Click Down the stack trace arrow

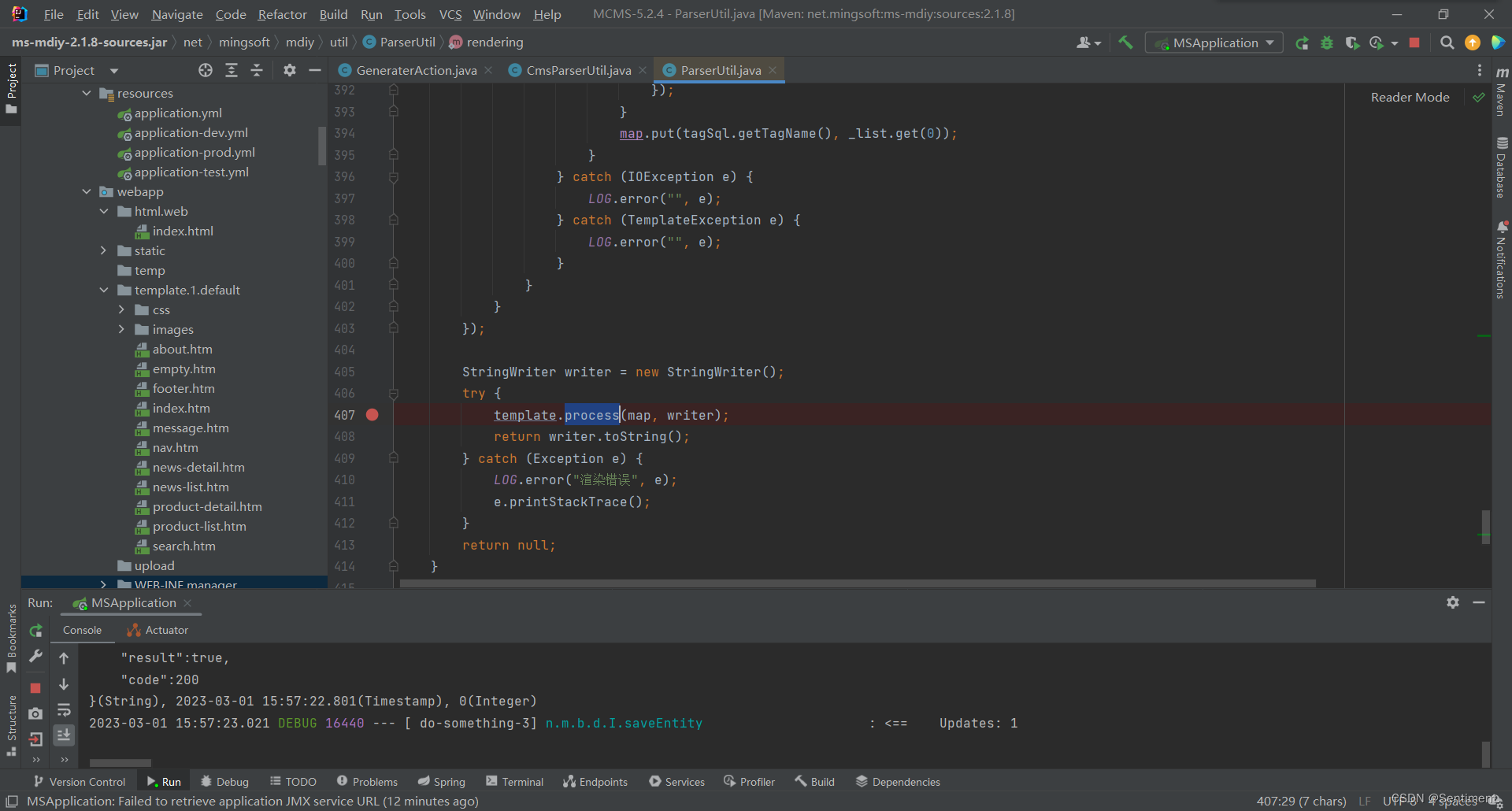(64, 684)
